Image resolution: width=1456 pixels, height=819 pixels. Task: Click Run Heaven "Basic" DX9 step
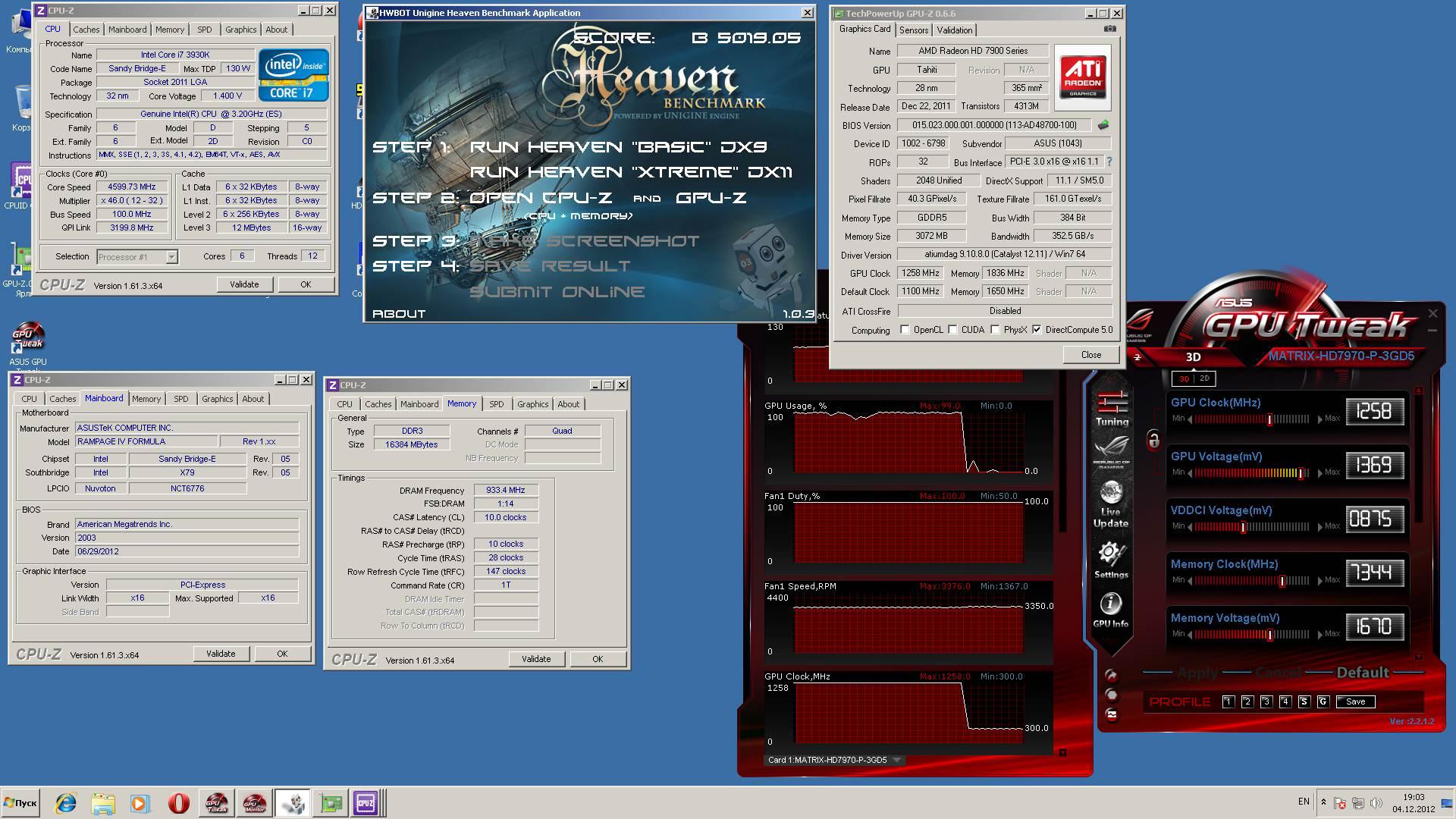click(x=618, y=147)
